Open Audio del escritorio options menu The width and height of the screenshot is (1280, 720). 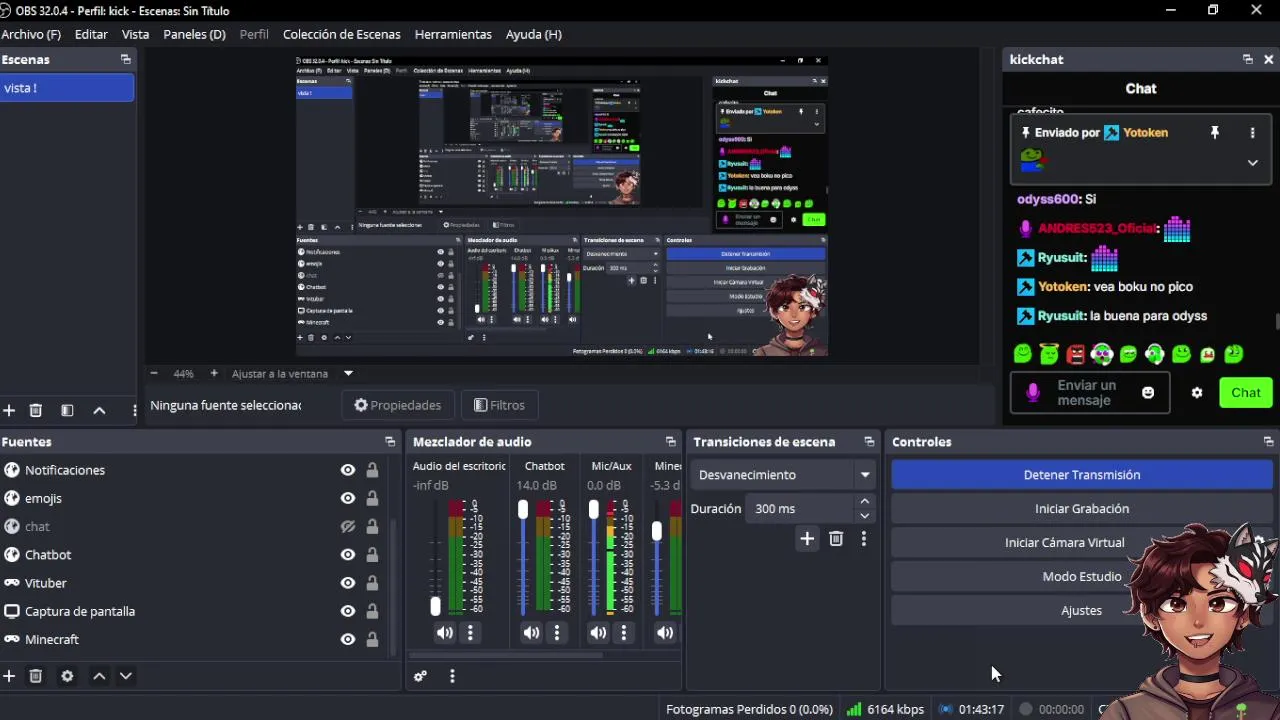point(470,632)
